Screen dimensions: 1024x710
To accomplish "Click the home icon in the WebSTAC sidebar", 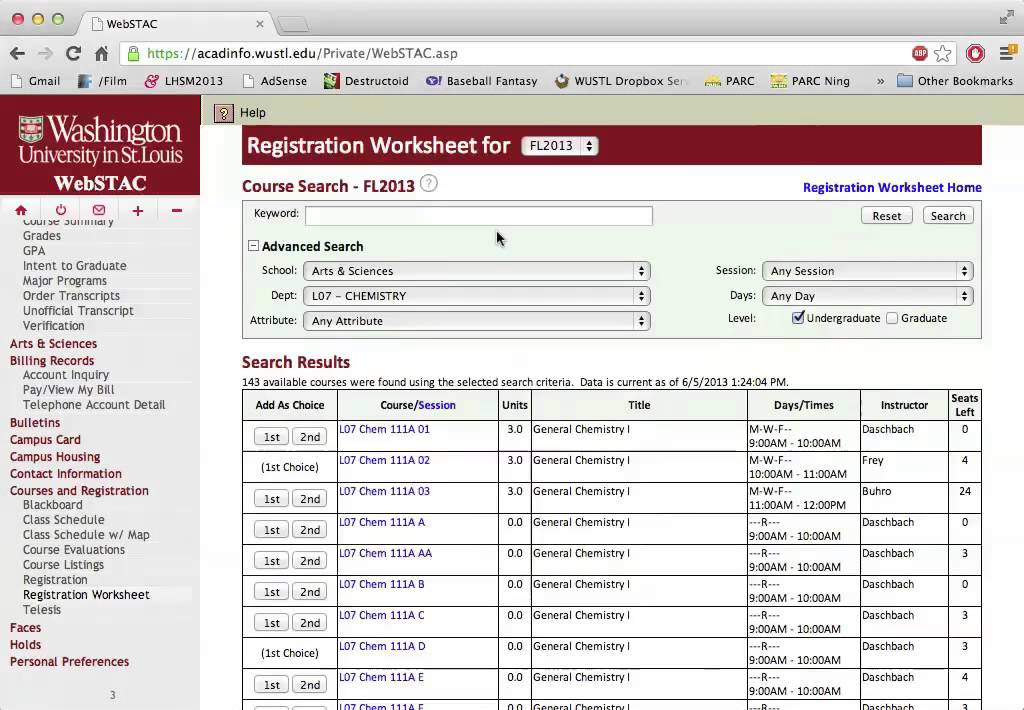I will pyautogui.click(x=21, y=210).
